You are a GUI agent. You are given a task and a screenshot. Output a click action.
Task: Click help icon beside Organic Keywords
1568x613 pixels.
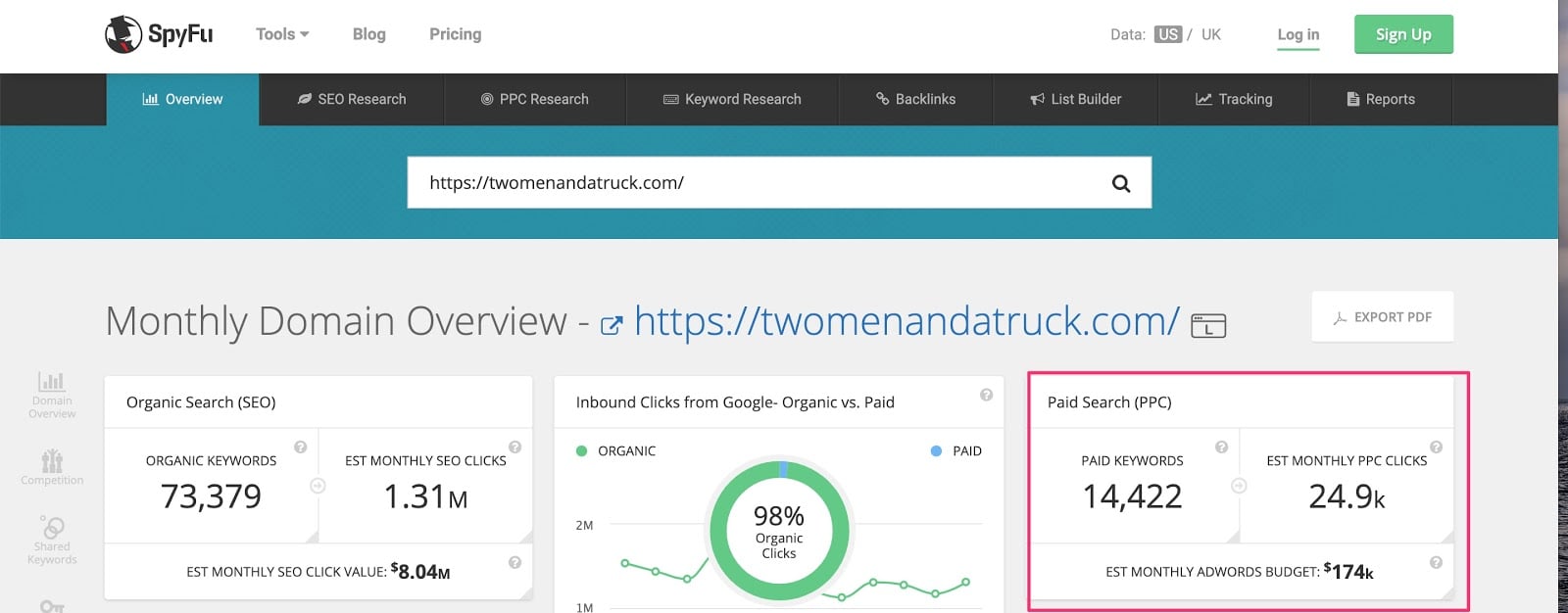[301, 448]
